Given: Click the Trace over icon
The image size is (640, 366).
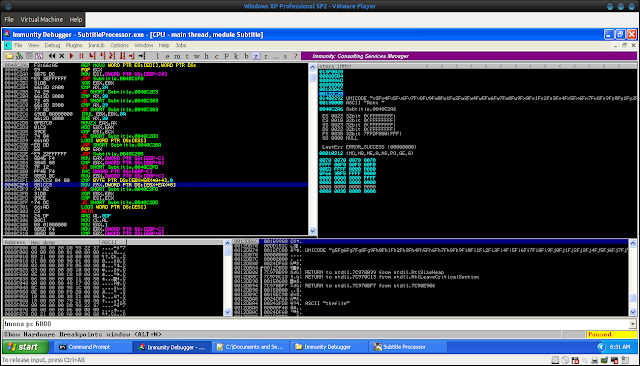Looking at the screenshot, I should 122,56.
